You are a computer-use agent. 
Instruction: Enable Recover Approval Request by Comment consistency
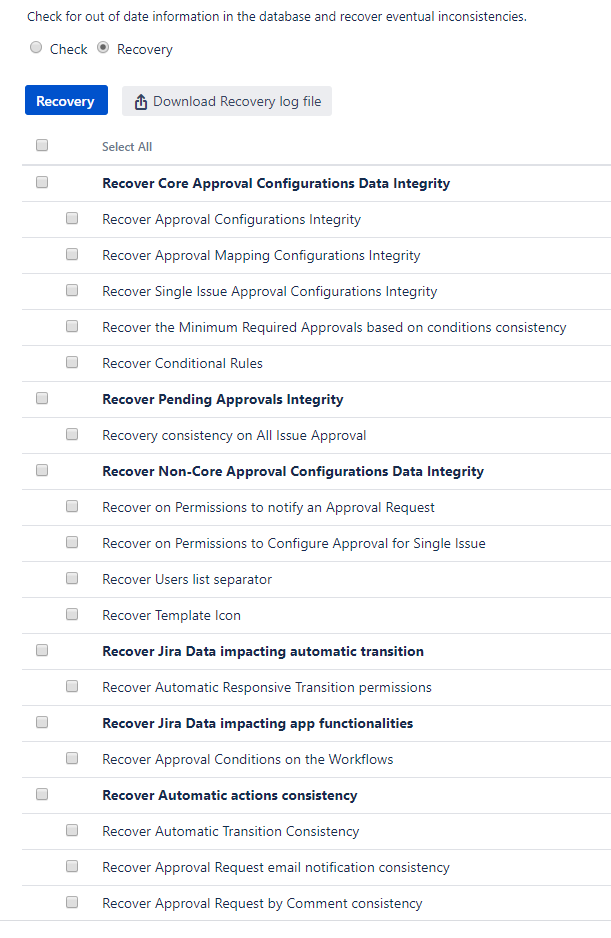click(72, 903)
